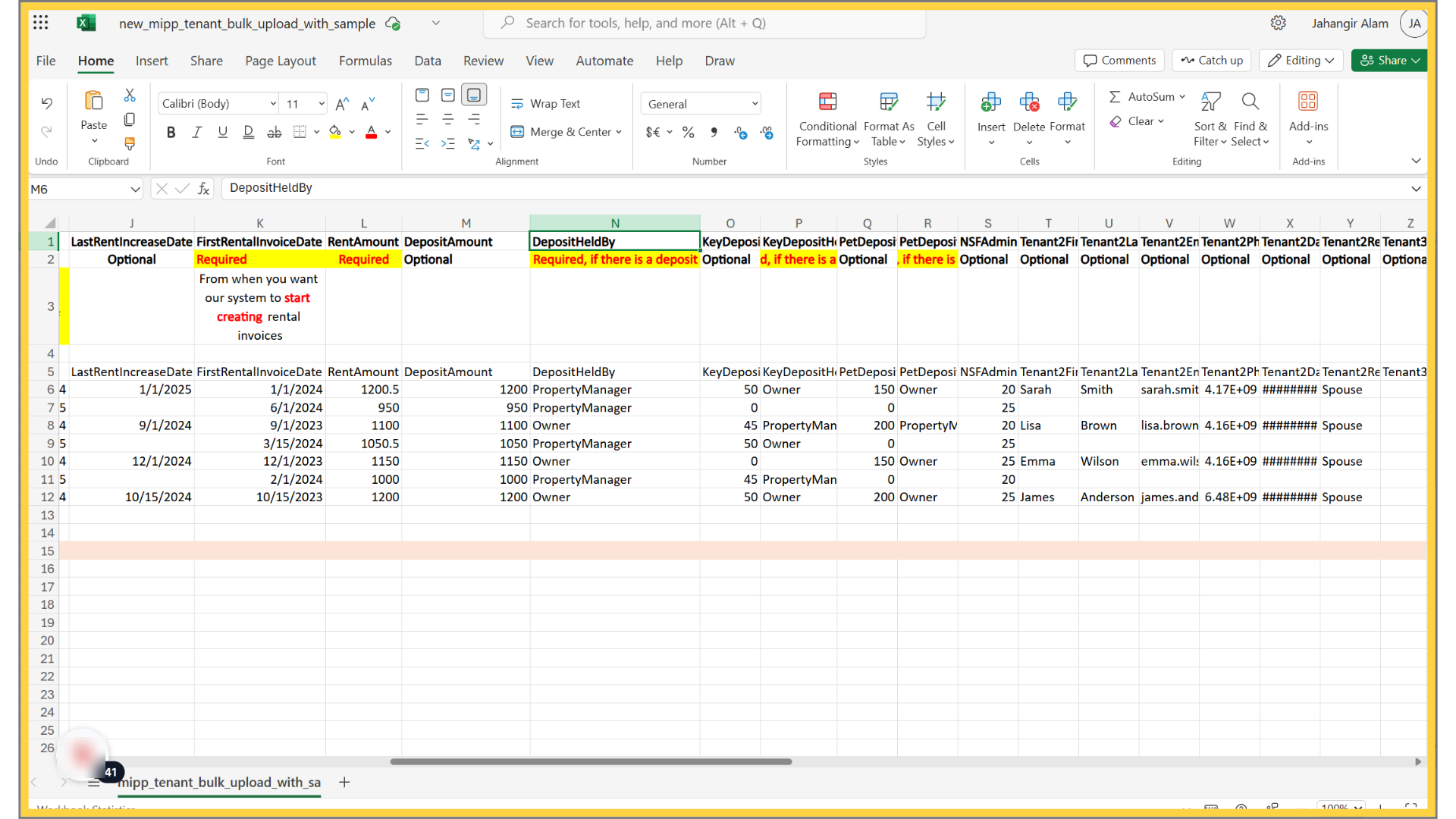Click the Cut scissors icon
The height and width of the screenshot is (819, 1456).
click(x=130, y=96)
